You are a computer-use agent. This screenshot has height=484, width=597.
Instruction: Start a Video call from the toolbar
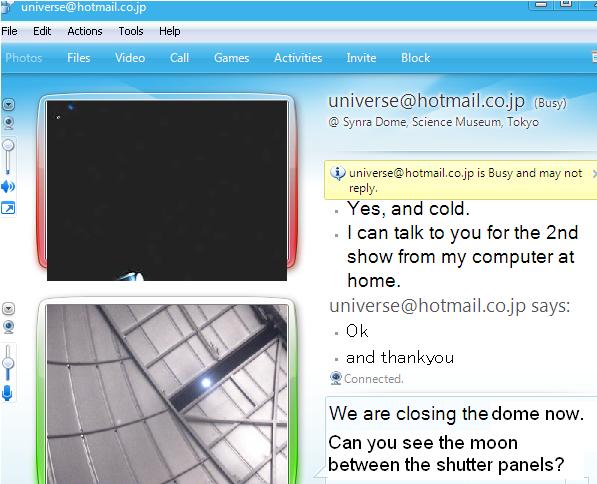130,58
